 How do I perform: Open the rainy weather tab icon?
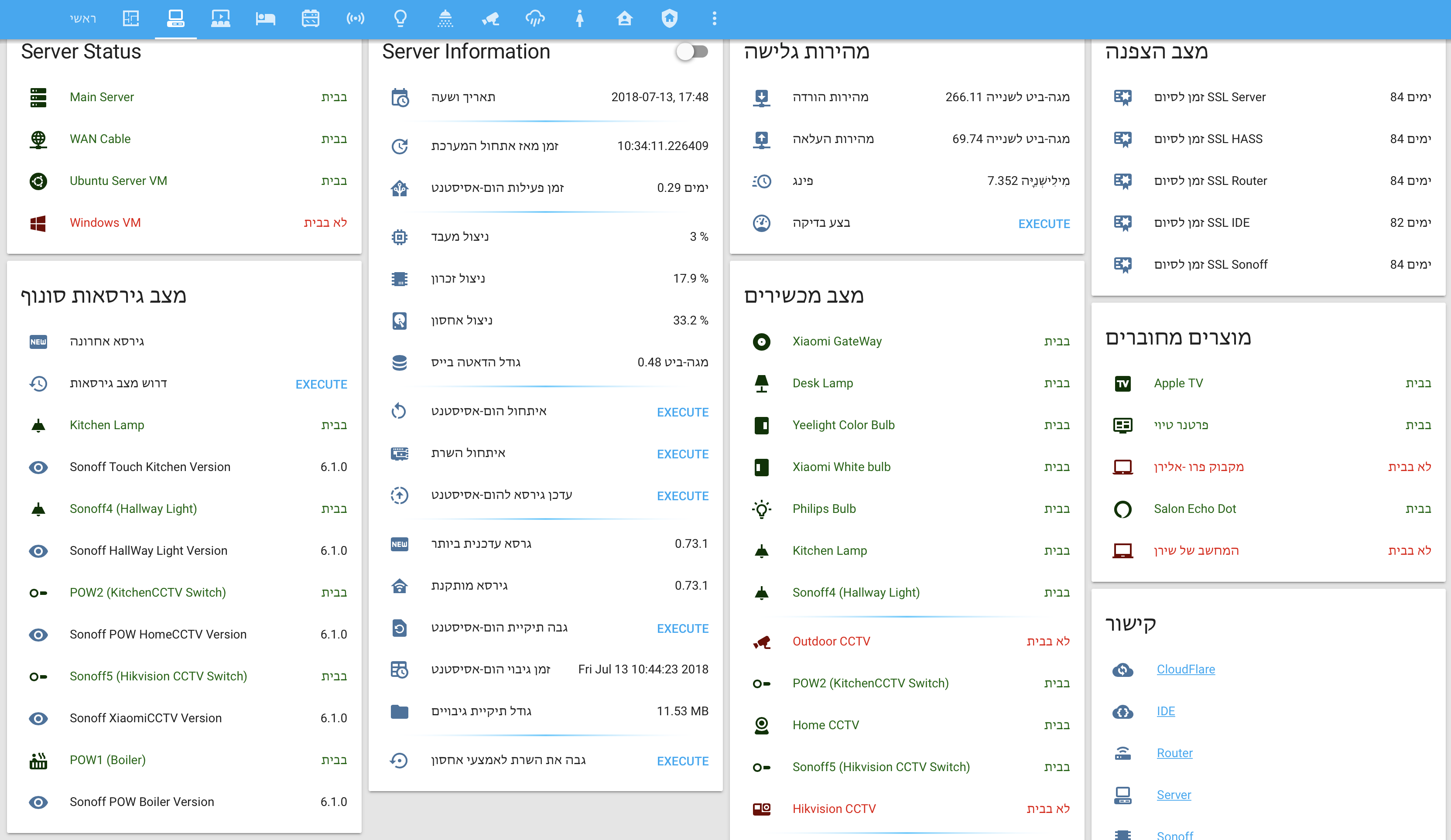535,18
